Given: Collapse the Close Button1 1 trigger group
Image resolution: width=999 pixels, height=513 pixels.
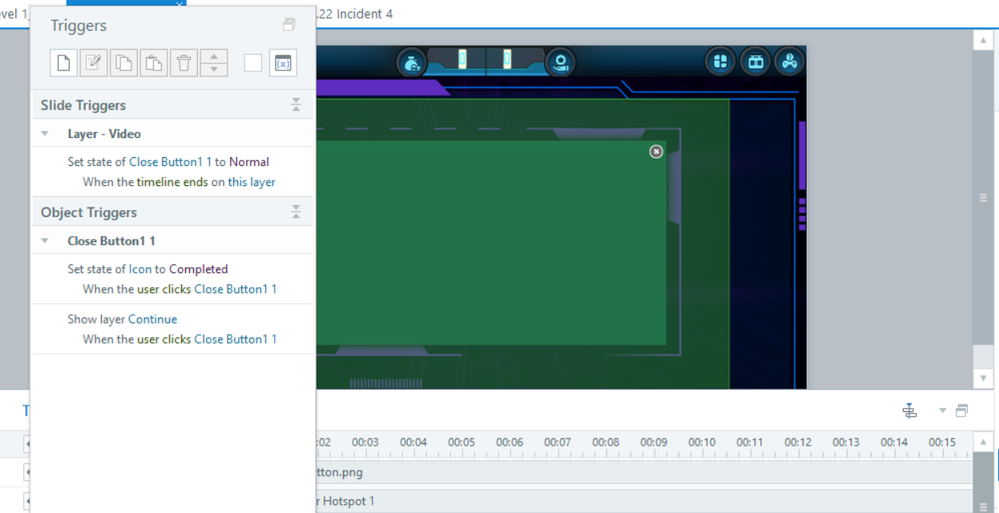Looking at the screenshot, I should (x=45, y=241).
